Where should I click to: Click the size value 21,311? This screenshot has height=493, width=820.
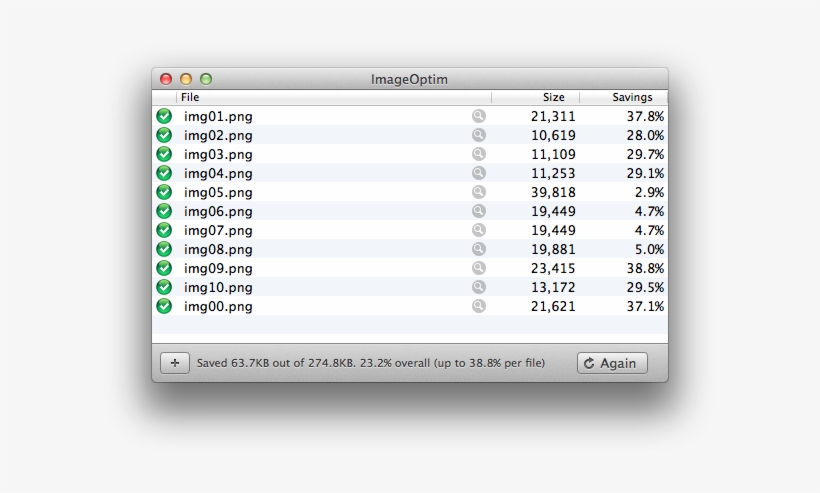click(553, 117)
